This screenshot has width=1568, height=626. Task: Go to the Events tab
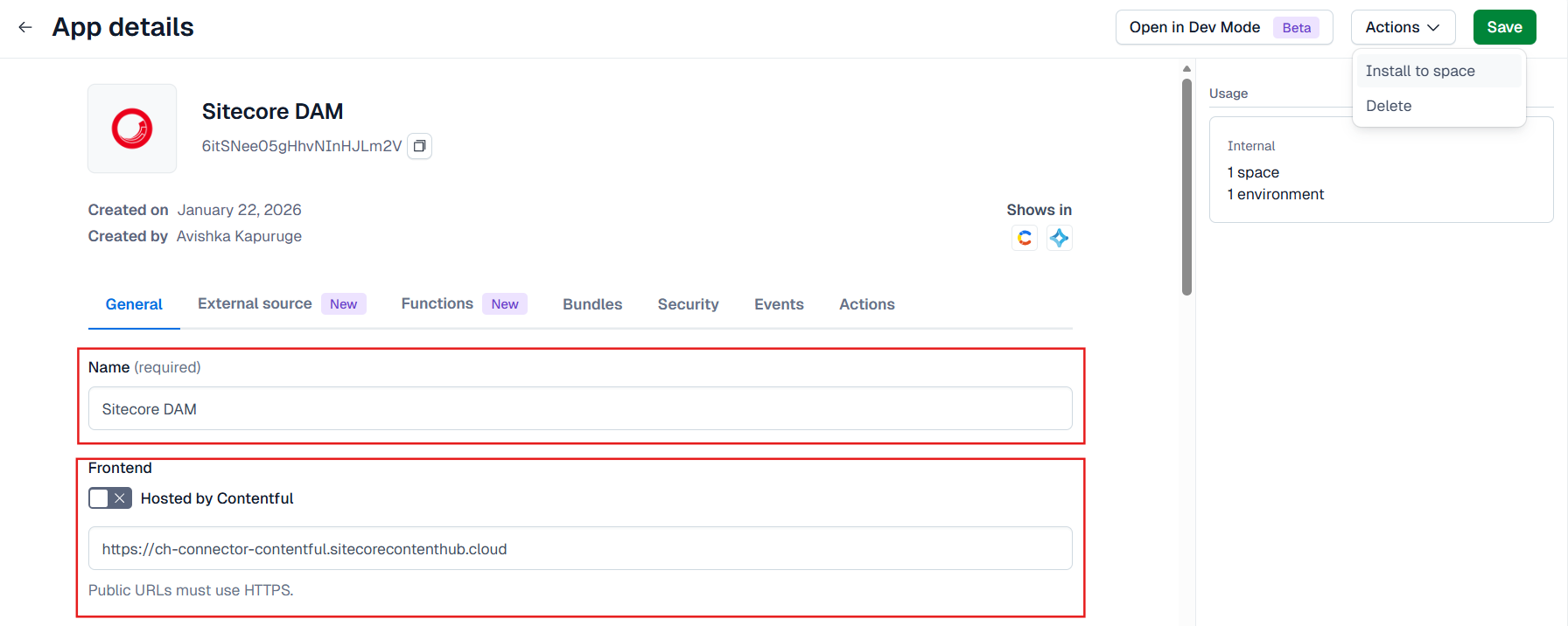[x=779, y=304]
